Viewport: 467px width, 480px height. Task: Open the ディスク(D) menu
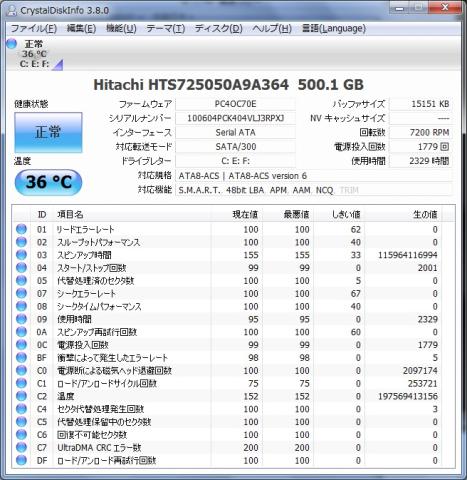click(218, 29)
